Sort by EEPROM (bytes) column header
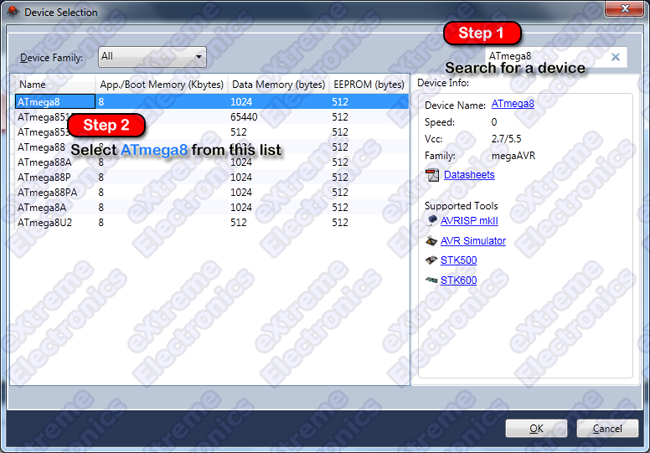 coord(369,85)
